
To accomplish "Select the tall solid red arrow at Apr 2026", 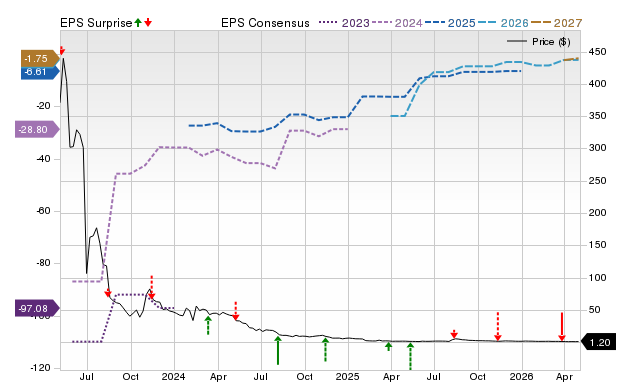I will (x=562, y=326).
